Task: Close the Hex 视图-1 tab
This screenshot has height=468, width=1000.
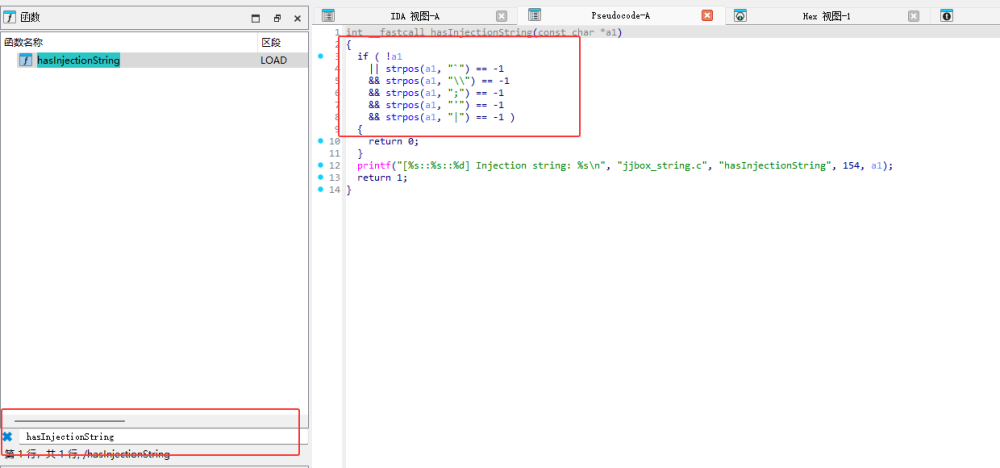Action: (x=913, y=16)
